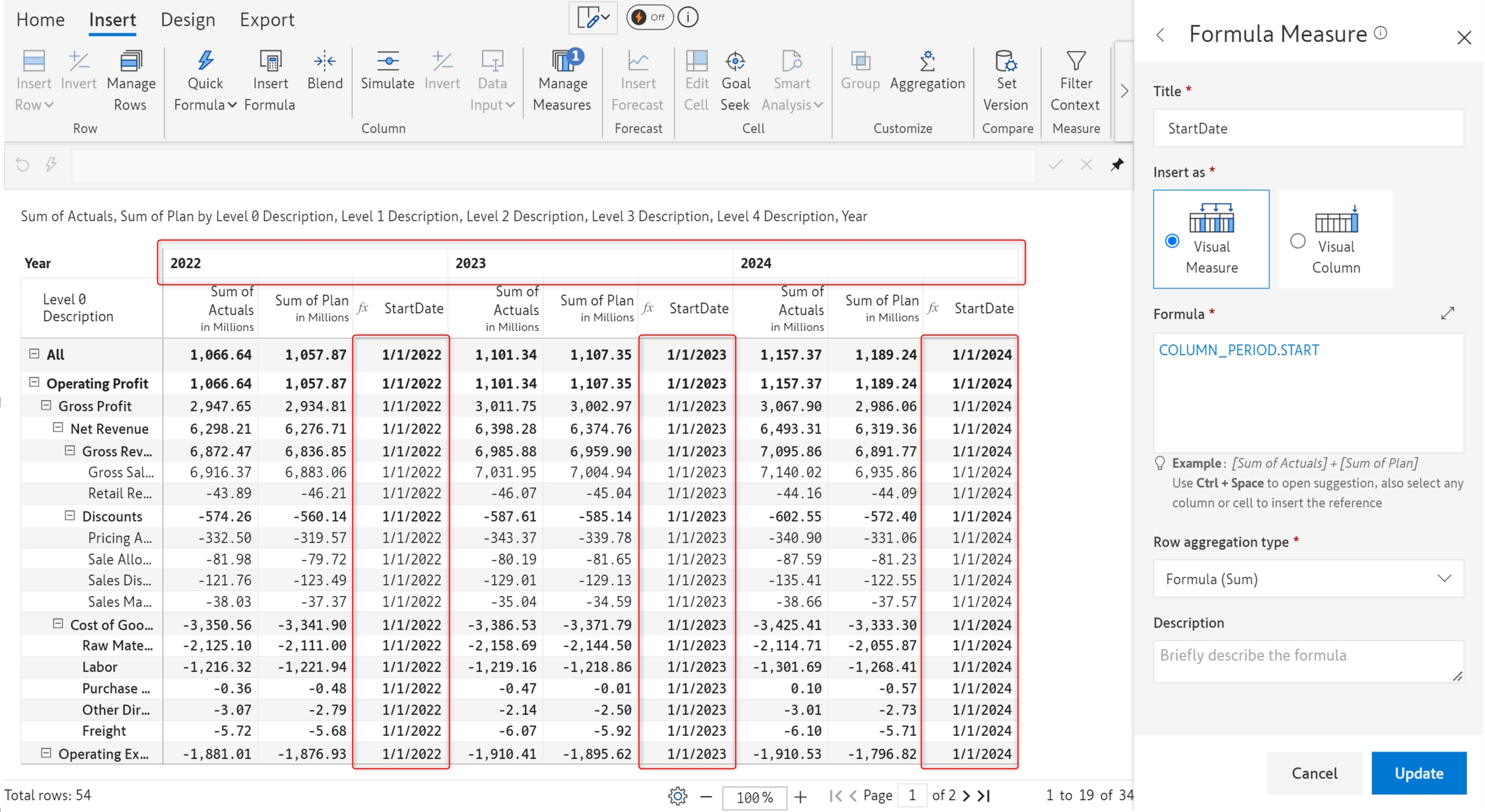Open the Aggregation tool
The width and height of the screenshot is (1485, 812).
(x=927, y=62)
